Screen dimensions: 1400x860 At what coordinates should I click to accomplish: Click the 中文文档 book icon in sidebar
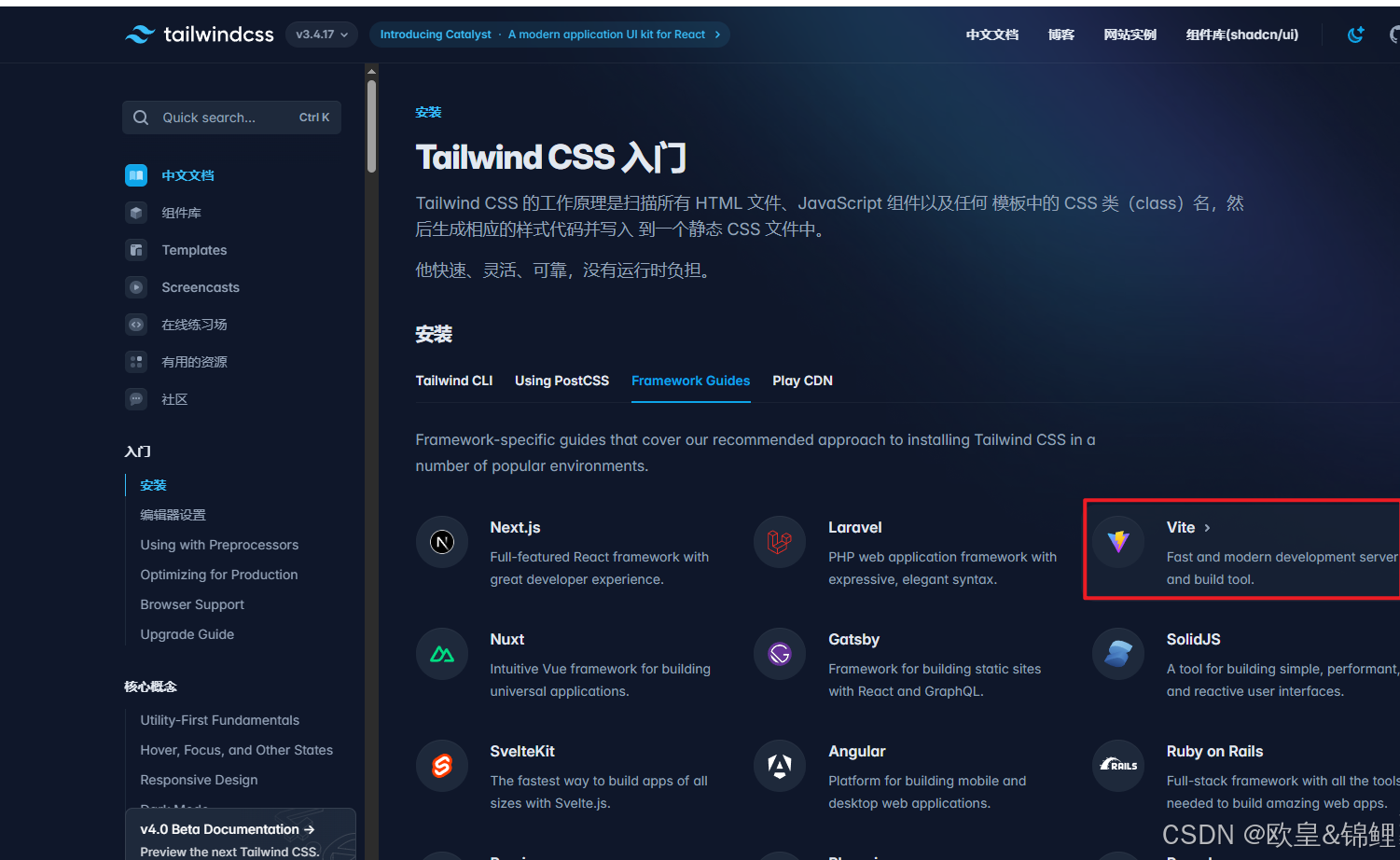[x=136, y=175]
